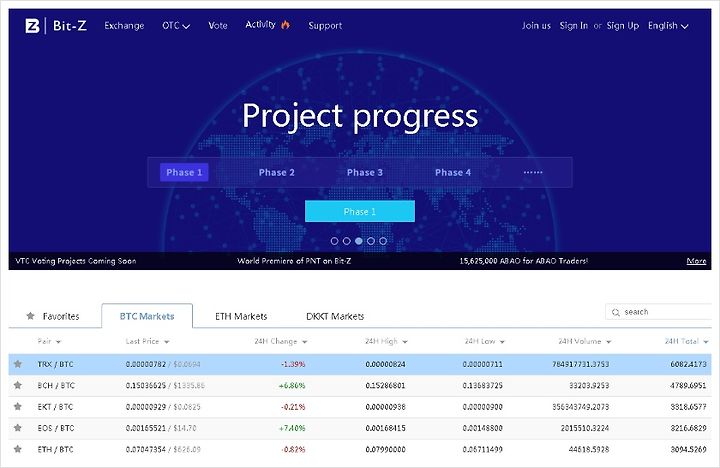Open the Vote menu item
The width and height of the screenshot is (720, 468).
(x=218, y=26)
